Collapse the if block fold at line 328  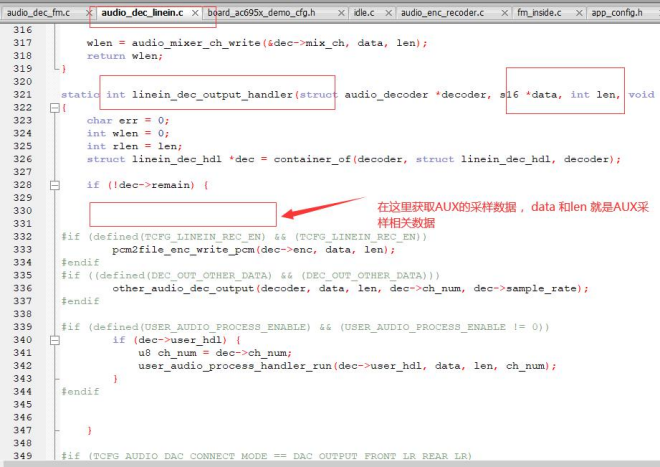coord(55,185)
